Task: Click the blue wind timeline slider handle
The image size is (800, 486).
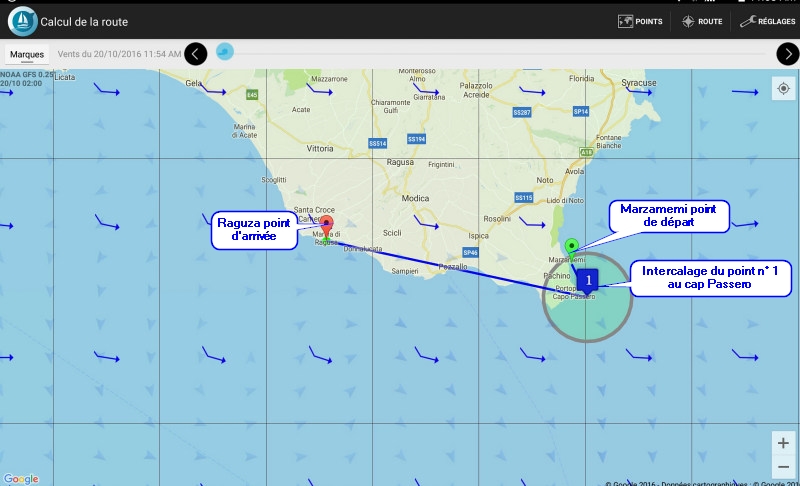Action: 225,52
